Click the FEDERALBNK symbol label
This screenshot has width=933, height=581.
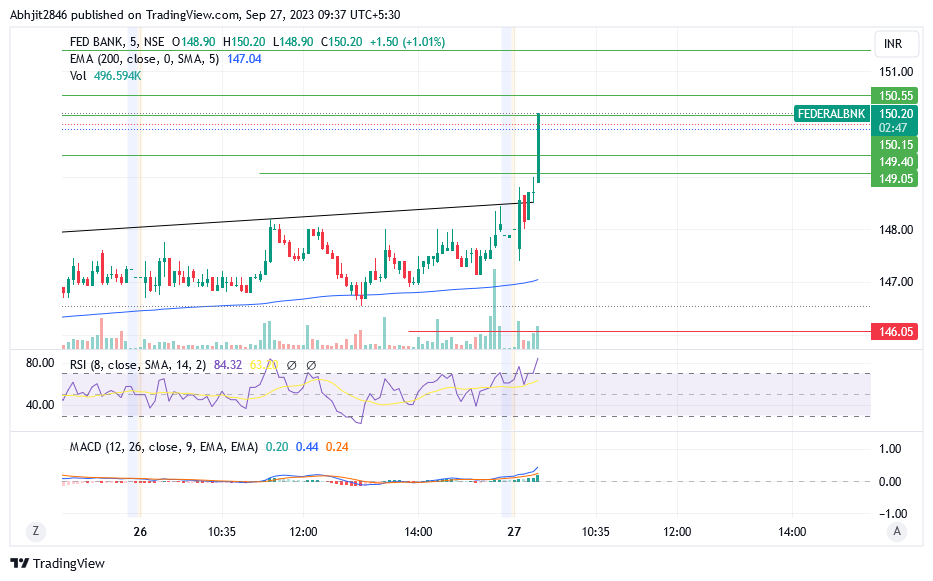(831, 113)
